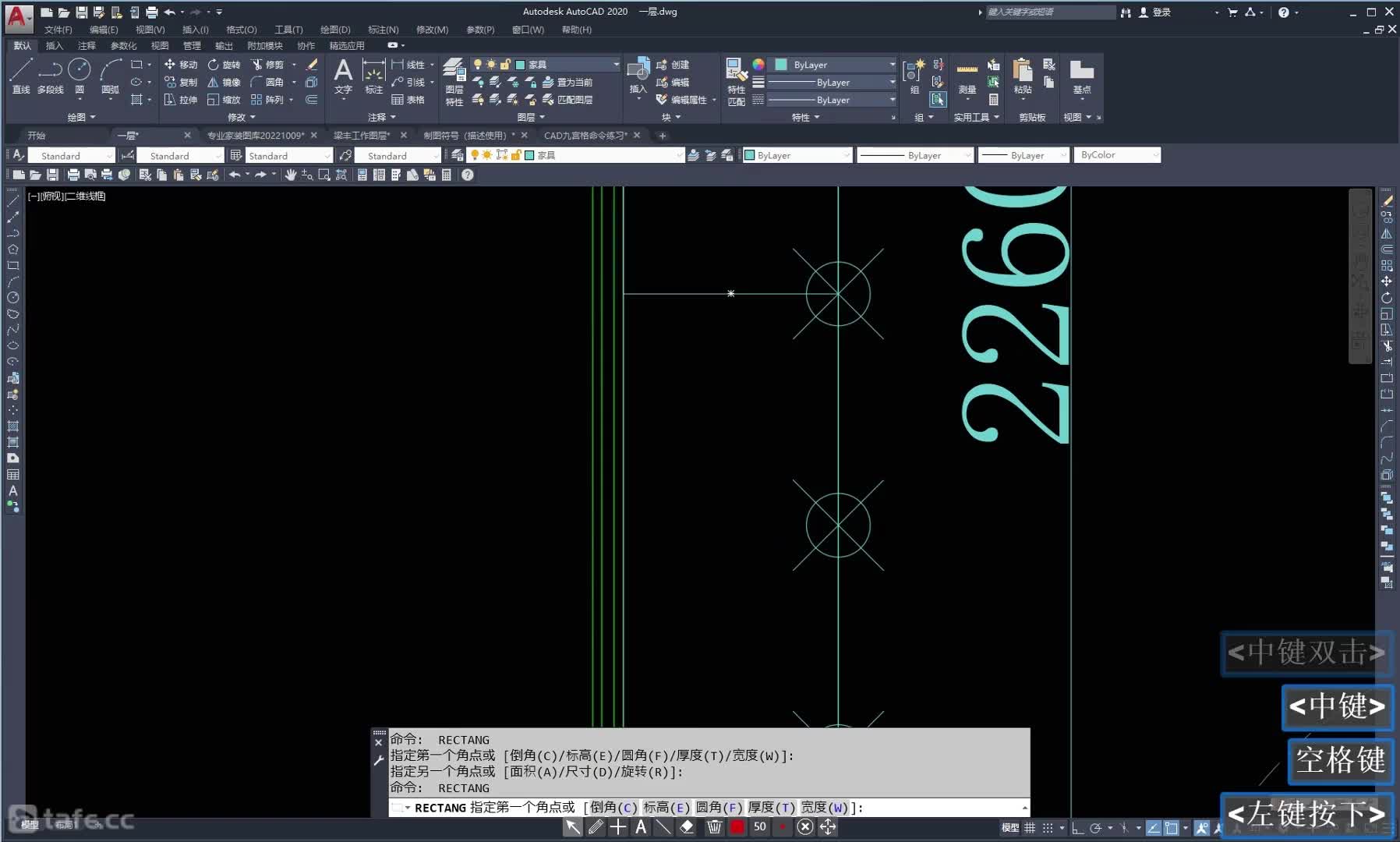Select the Circle (圆) tool
Viewport: 1400px width, 842px height.
(80, 76)
